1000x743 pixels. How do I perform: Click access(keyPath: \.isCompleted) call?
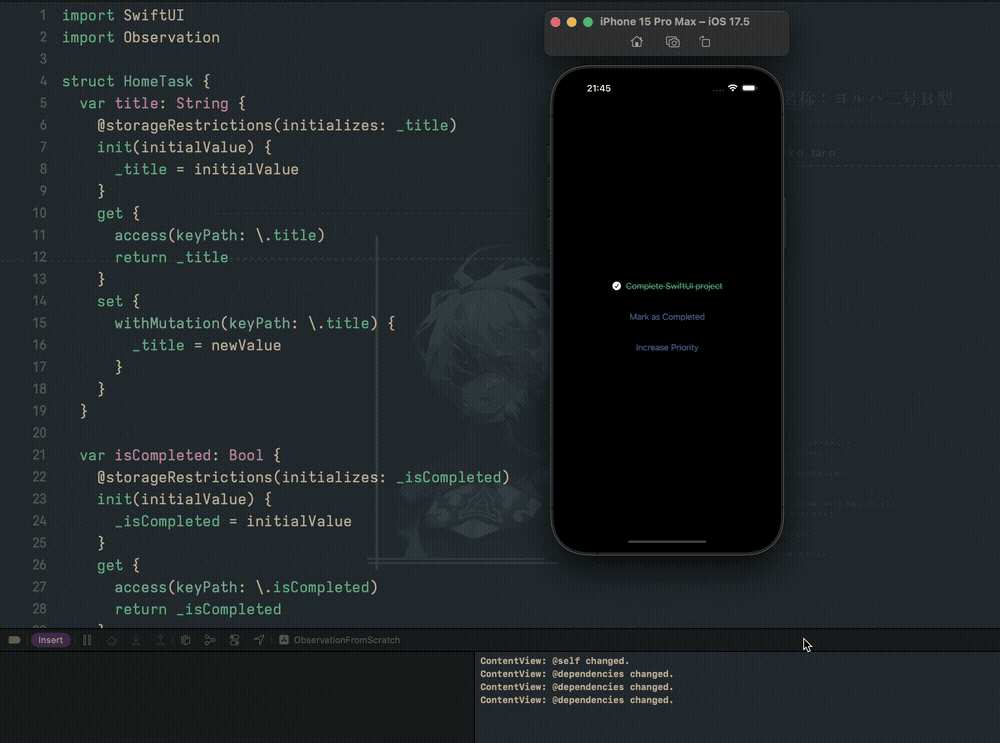pos(246,587)
